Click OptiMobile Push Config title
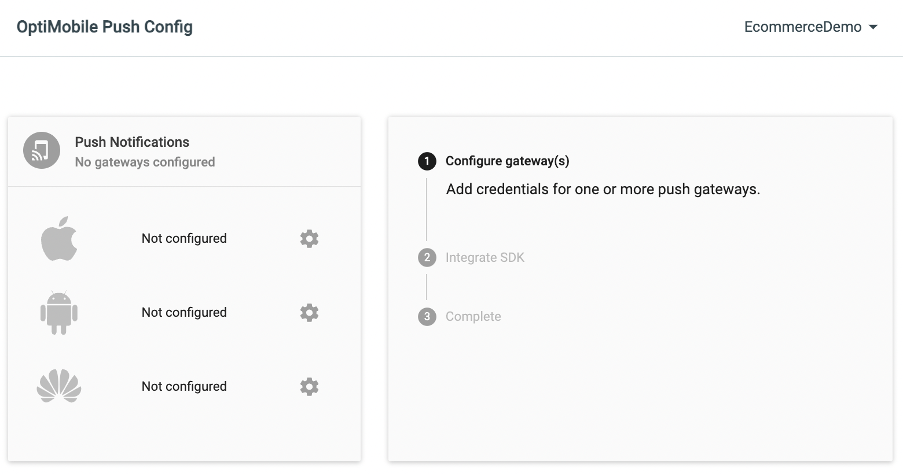Image resolution: width=904 pixels, height=474 pixels. [x=104, y=27]
